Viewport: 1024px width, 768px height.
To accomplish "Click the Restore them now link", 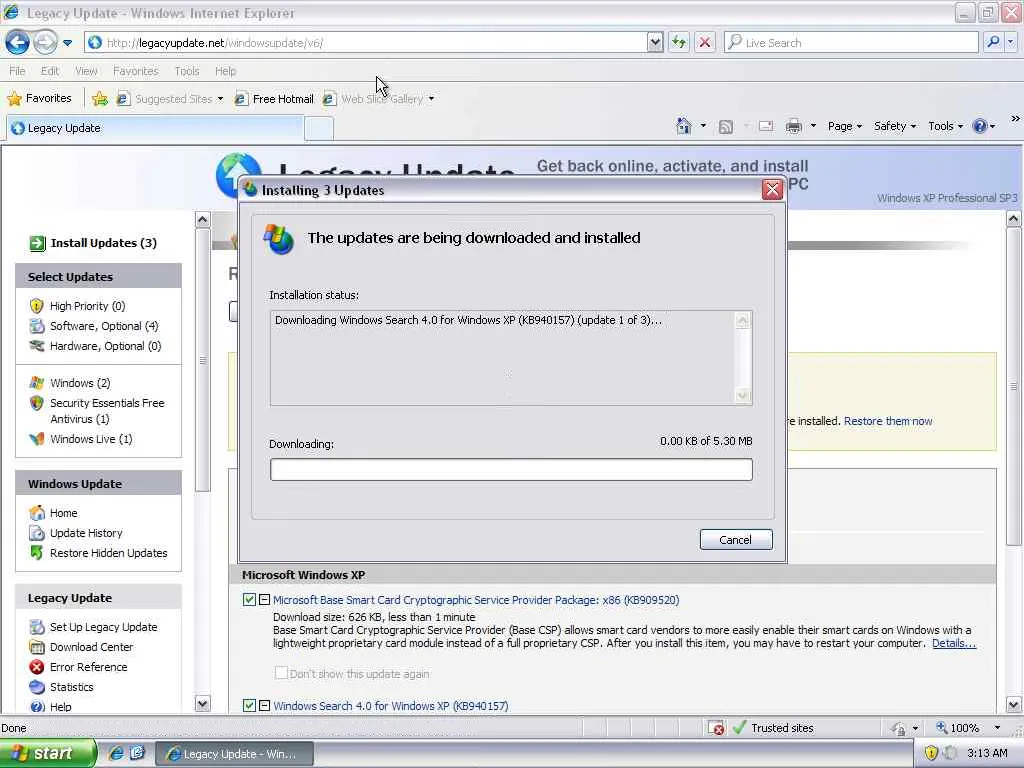I will [x=888, y=421].
